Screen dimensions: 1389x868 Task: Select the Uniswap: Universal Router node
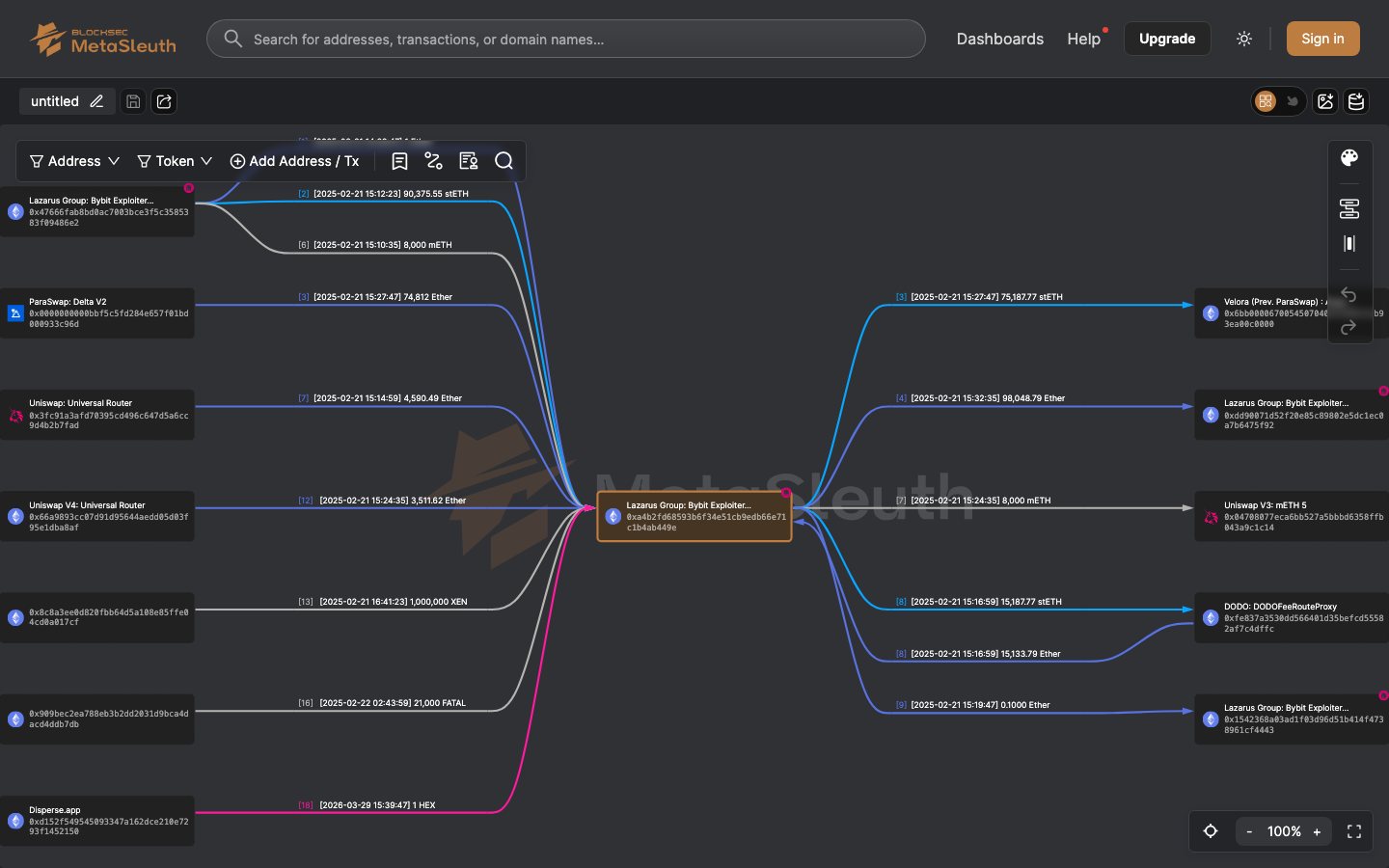point(97,415)
